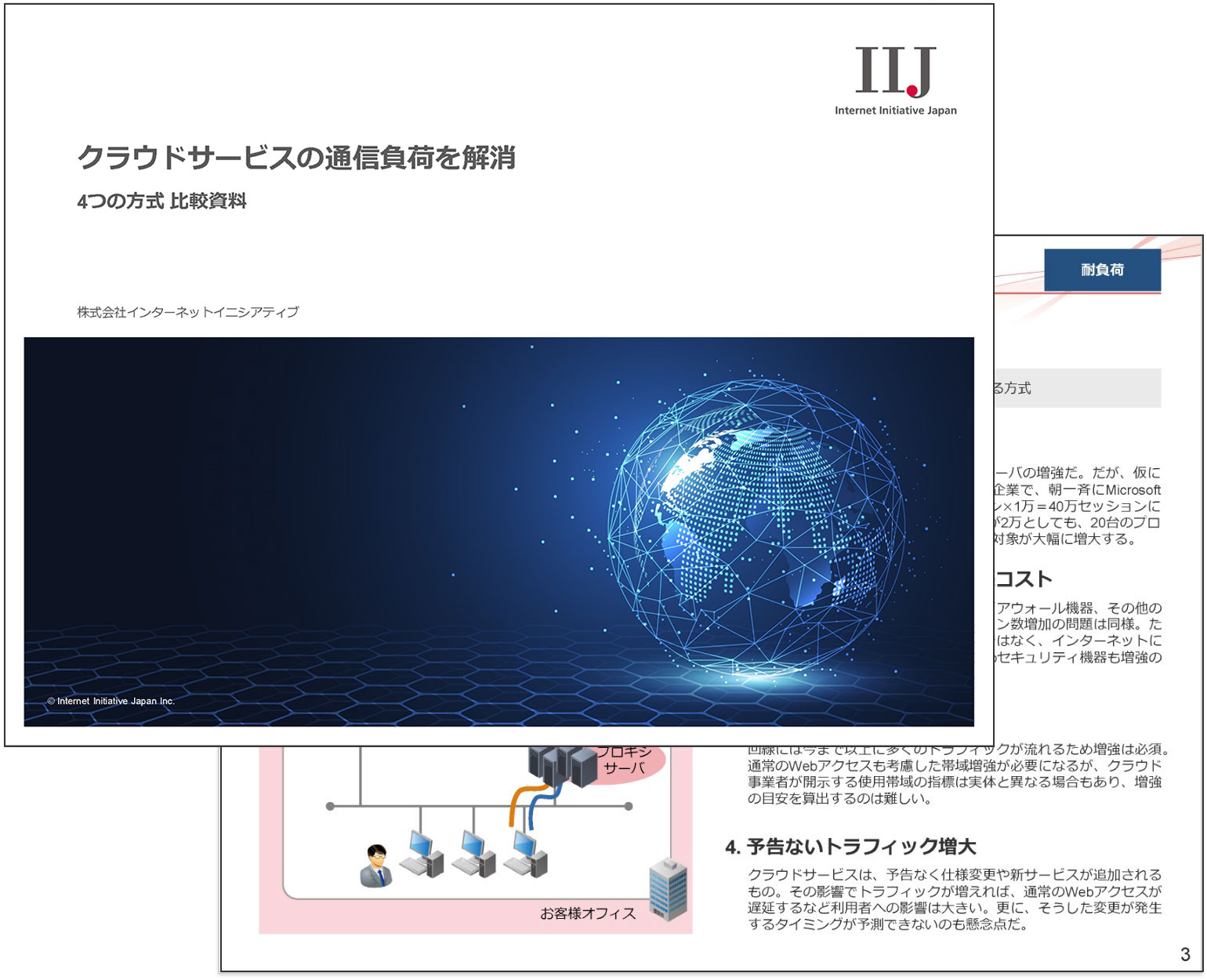Click the paragraph beginning クラウドサービスは、予告なく
Image resolution: width=1207 pixels, height=980 pixels.
click(x=954, y=899)
